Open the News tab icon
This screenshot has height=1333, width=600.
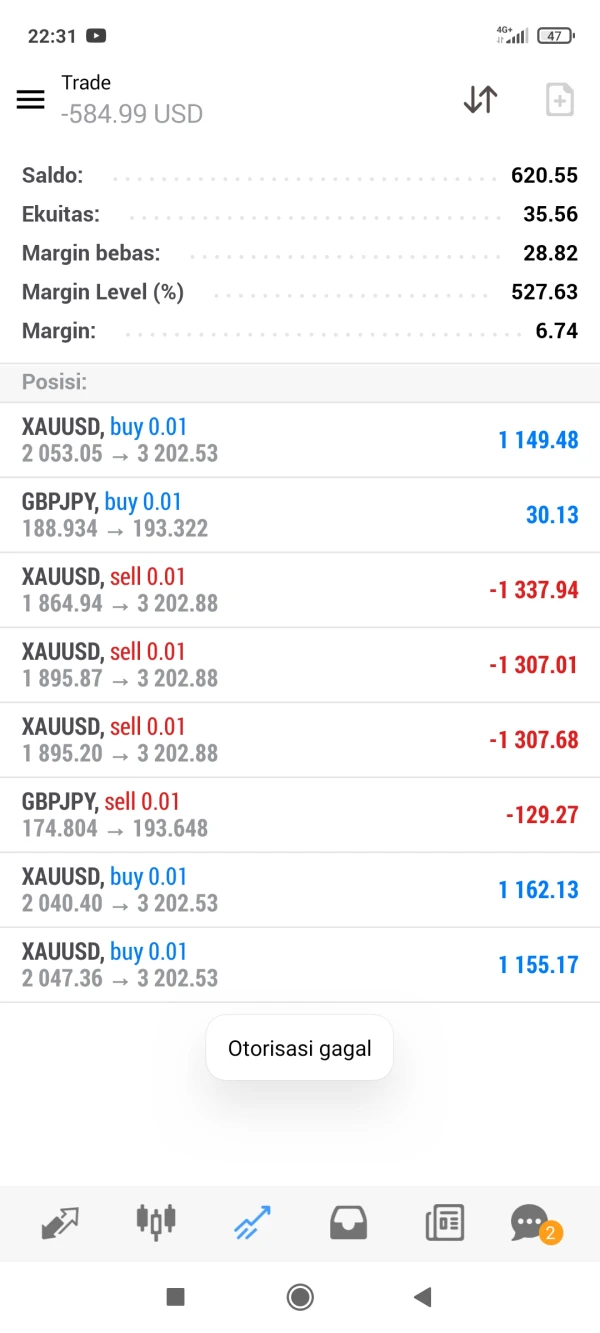click(x=444, y=1222)
